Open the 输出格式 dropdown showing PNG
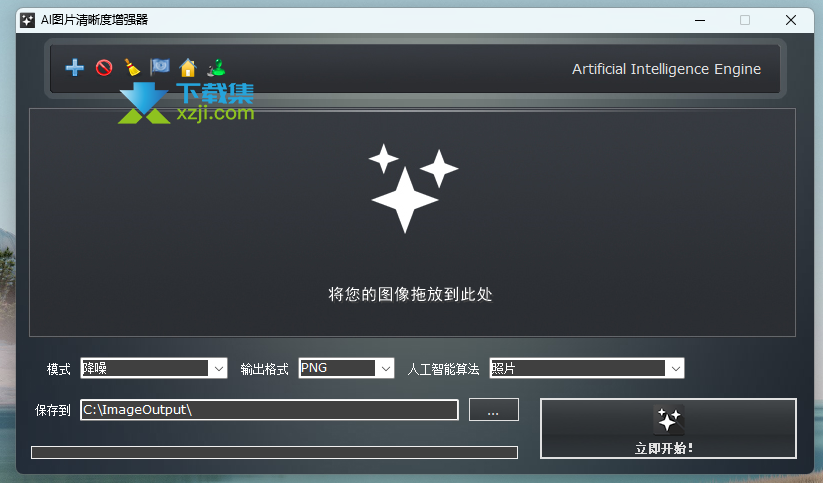The height and width of the screenshot is (483, 823). point(346,368)
